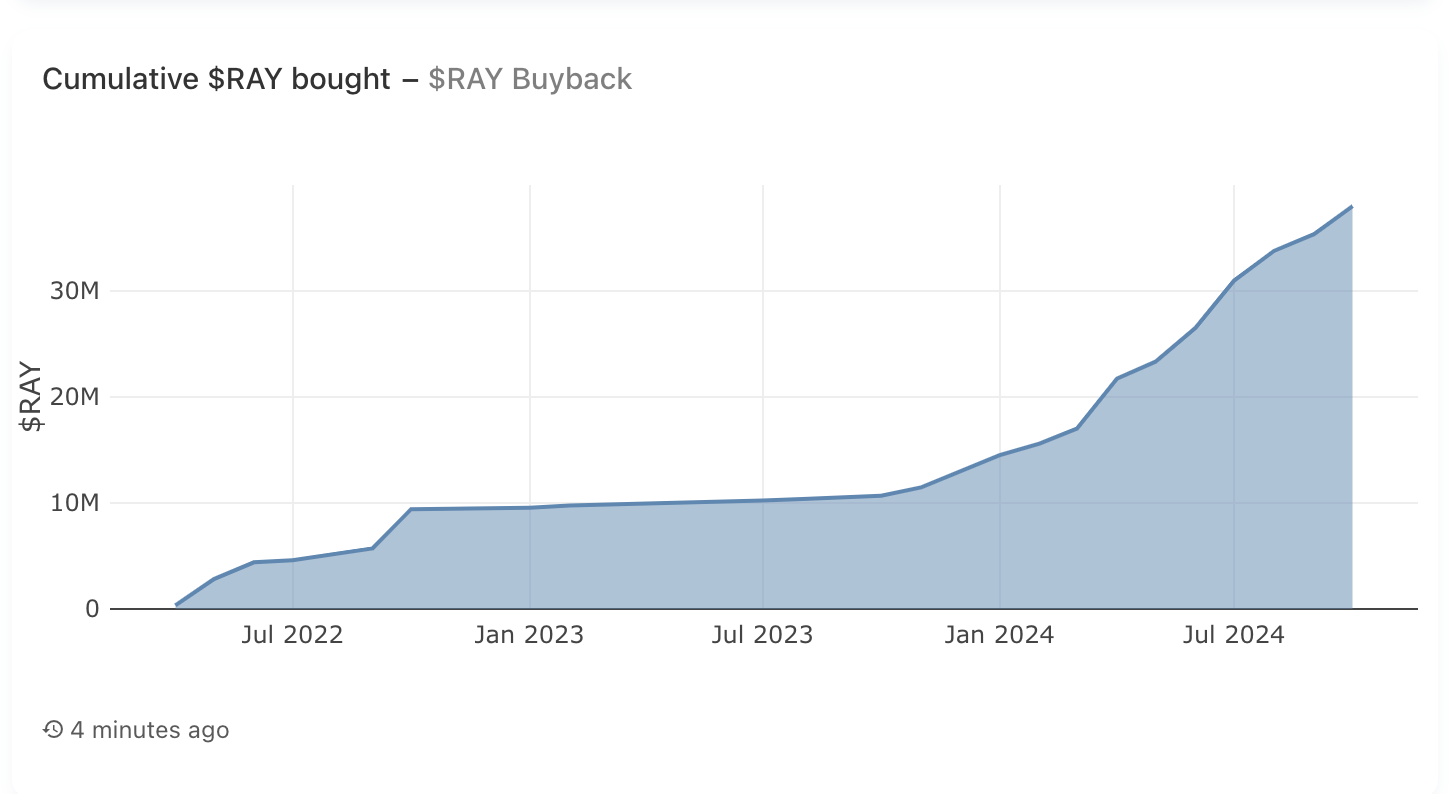Click the flat plateau section mid-2023
The width and height of the screenshot is (1452, 794).
tap(765, 501)
